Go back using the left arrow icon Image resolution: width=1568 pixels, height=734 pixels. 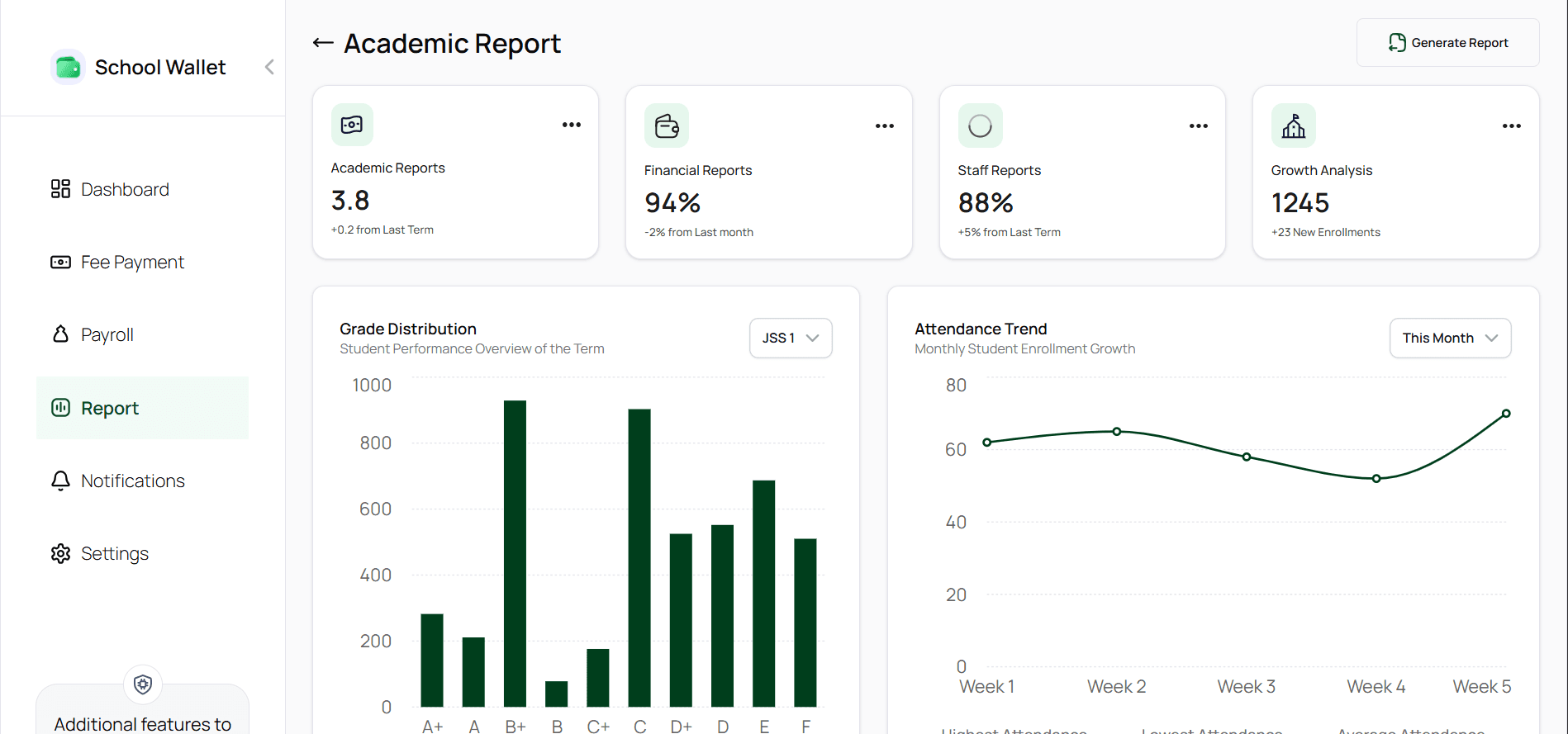[323, 43]
